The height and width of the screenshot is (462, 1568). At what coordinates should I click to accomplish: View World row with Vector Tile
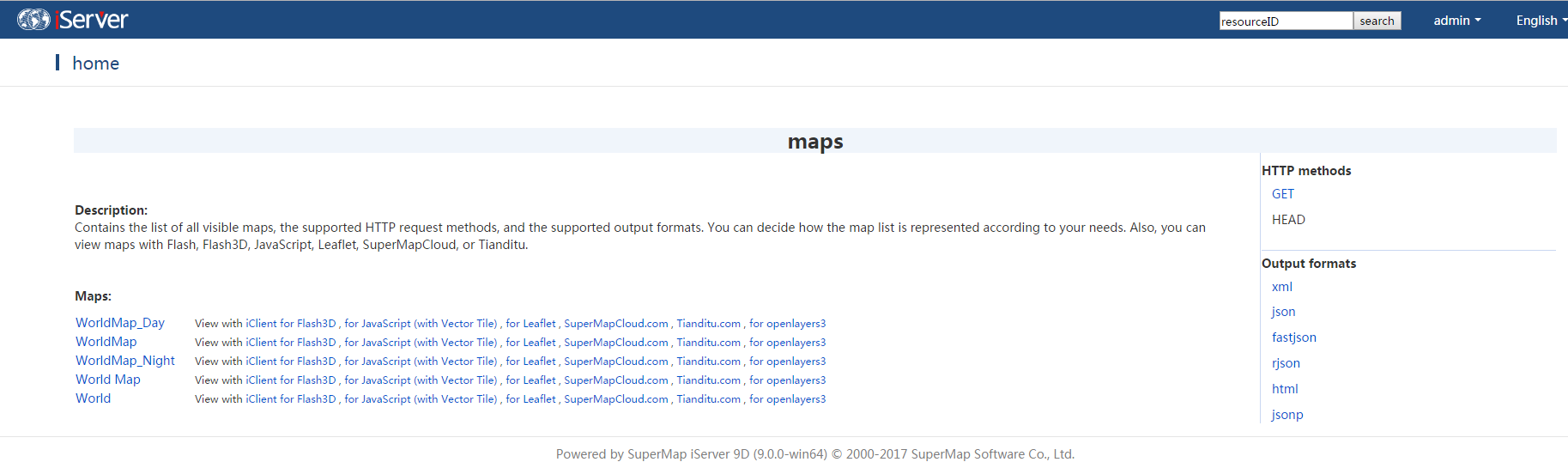coord(456,399)
